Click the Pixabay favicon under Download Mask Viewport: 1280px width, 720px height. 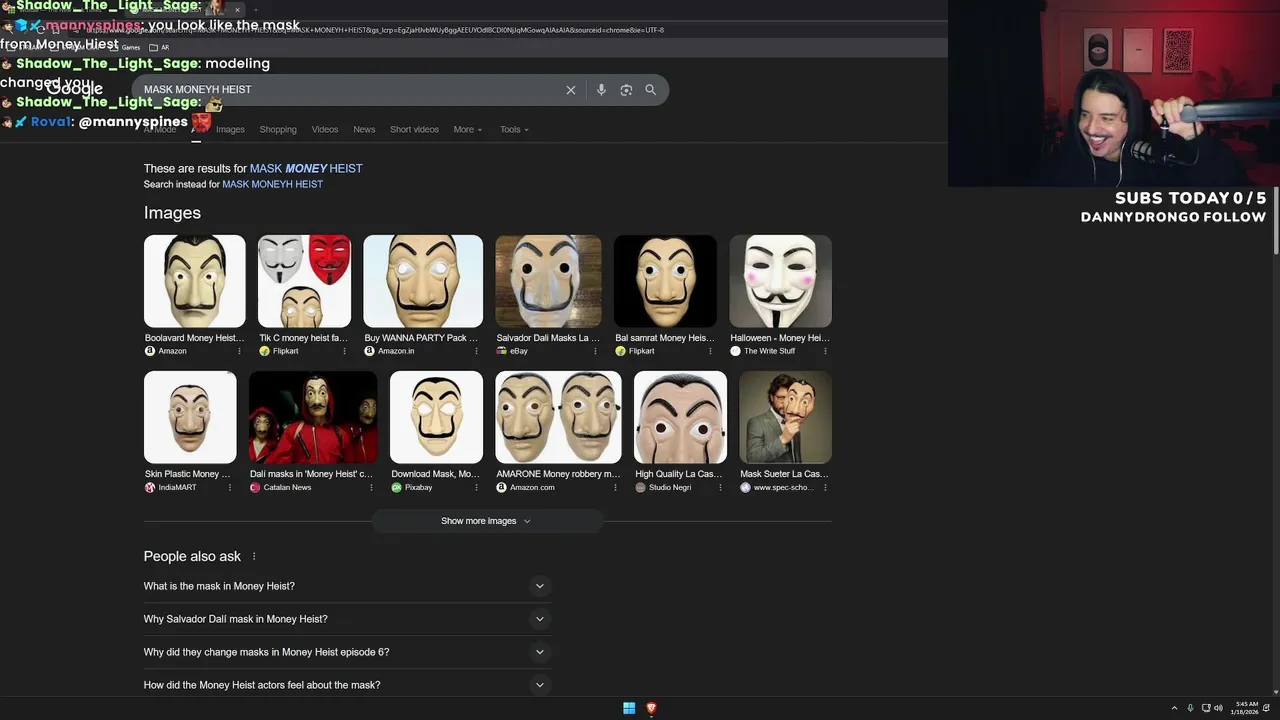397,488
